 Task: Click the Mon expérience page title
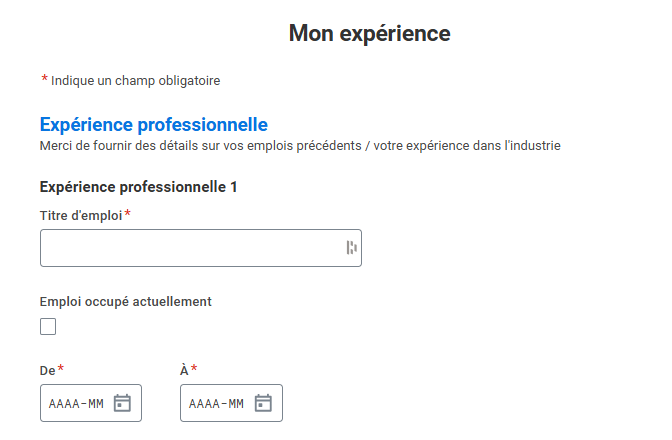[x=369, y=33]
